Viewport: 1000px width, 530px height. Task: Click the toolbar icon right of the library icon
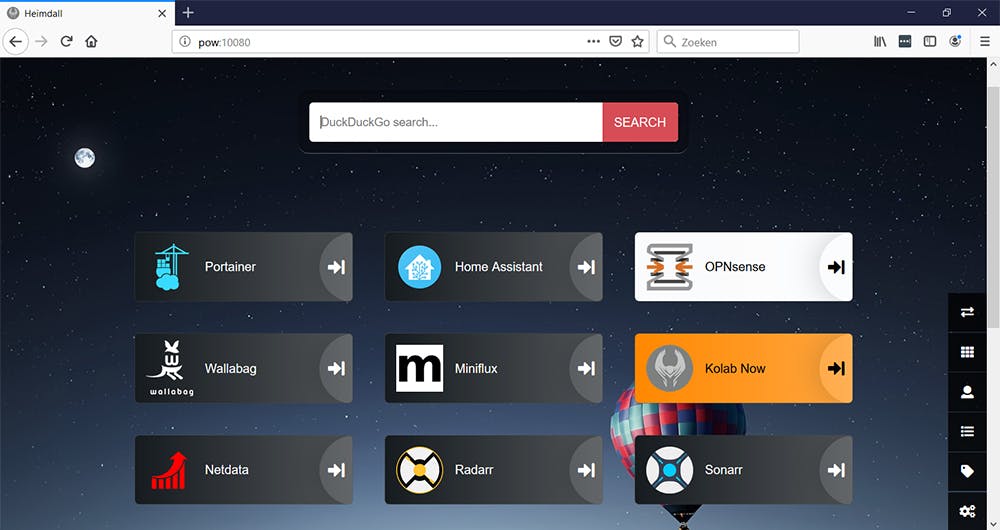(904, 41)
